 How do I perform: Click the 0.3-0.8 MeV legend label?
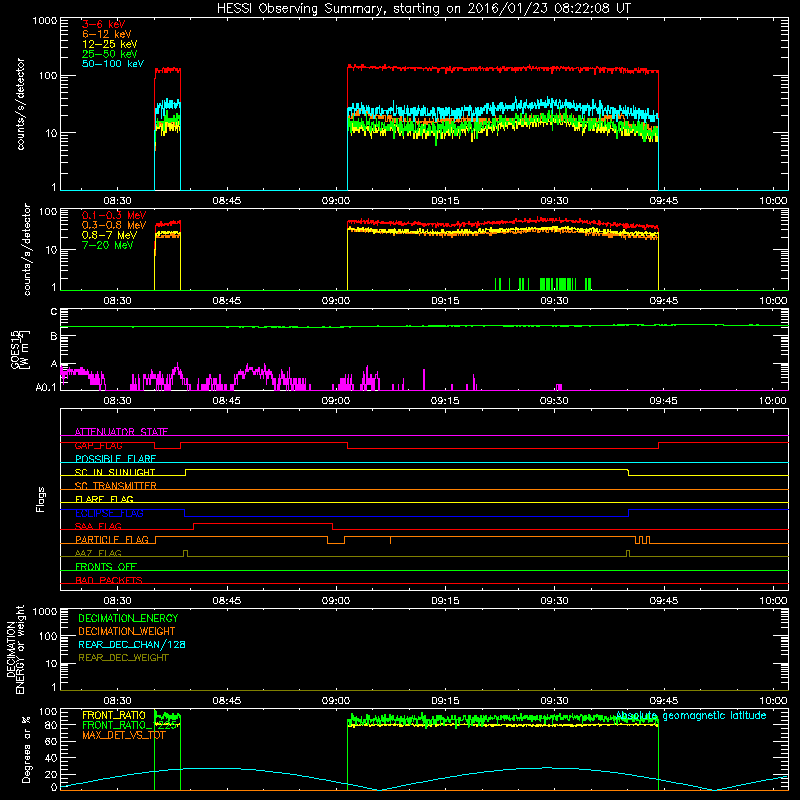tap(114, 225)
